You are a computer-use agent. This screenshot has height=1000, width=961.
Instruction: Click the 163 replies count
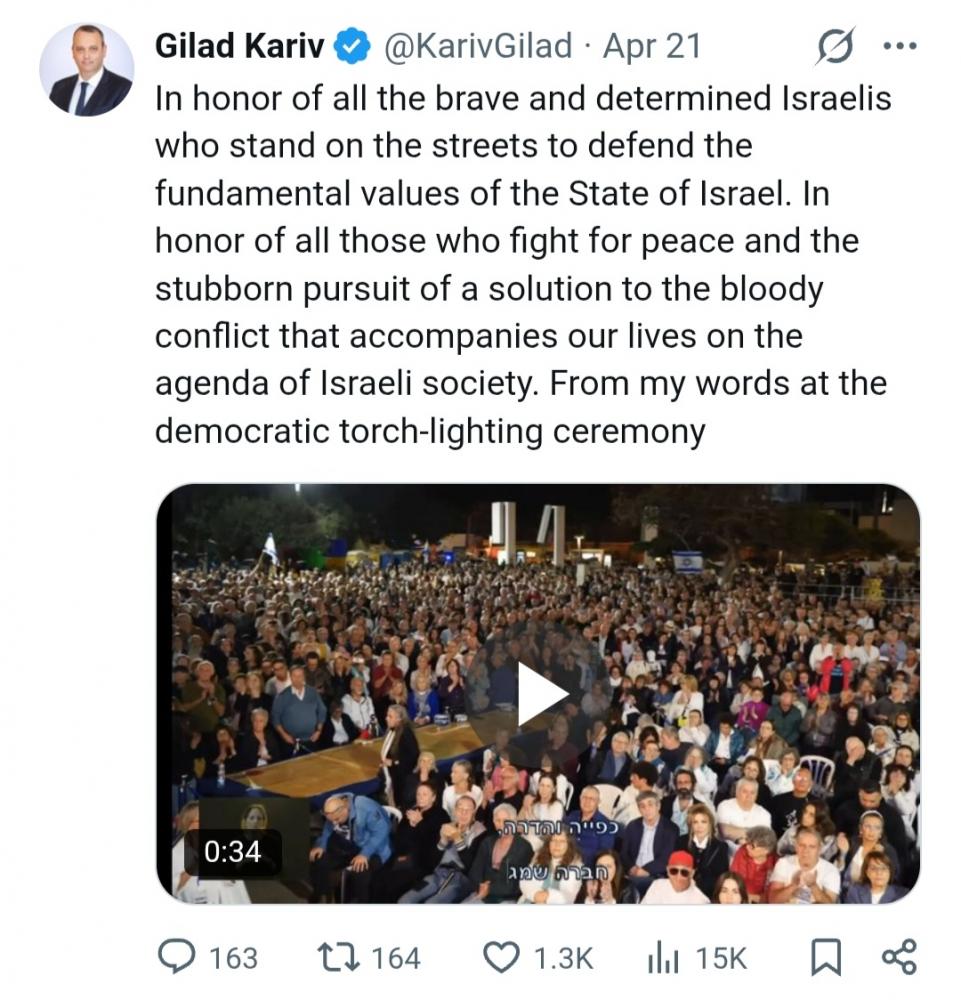pos(233,958)
